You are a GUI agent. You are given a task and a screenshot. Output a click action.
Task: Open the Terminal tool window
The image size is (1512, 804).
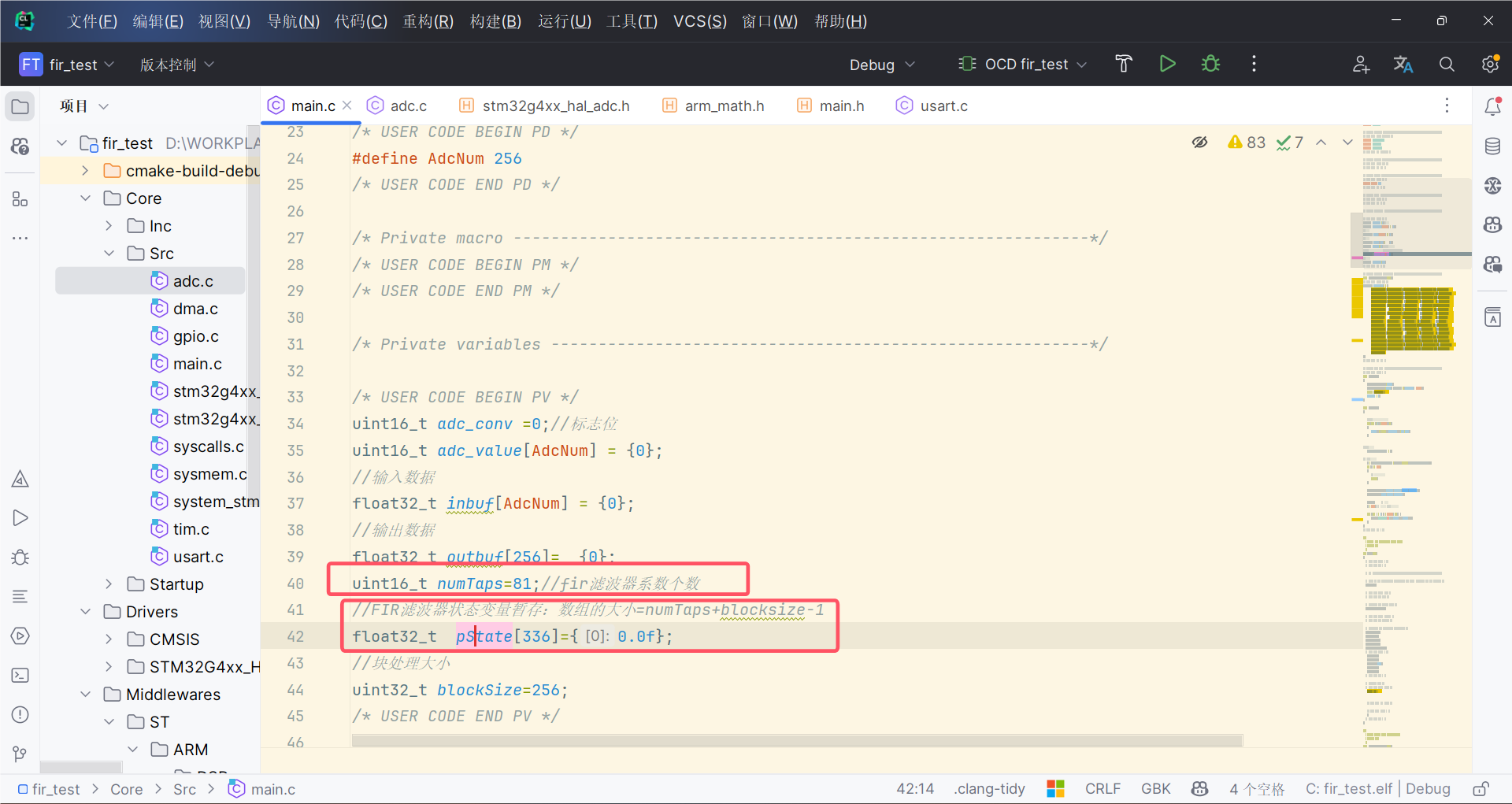[20, 676]
